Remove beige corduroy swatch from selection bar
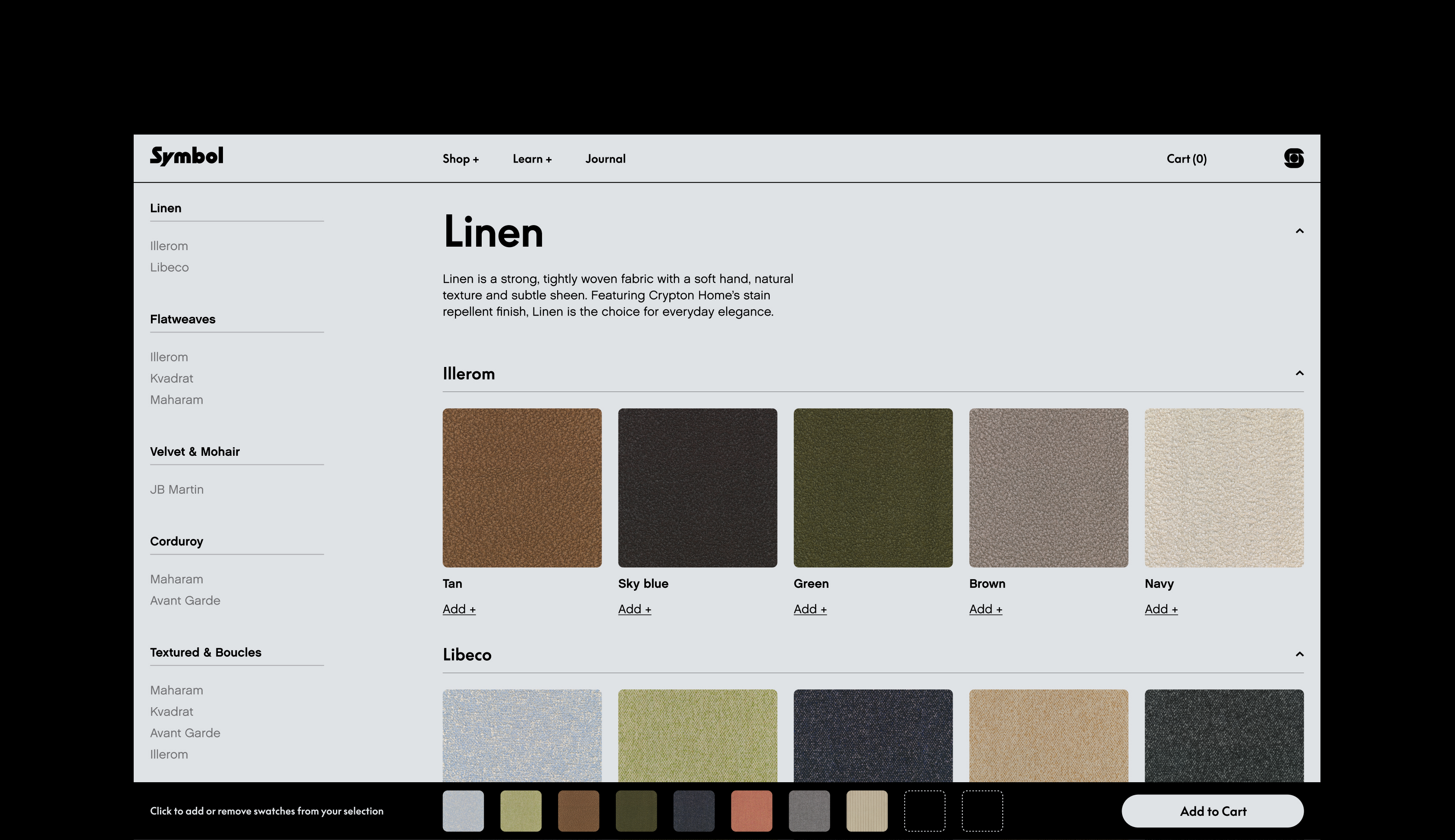The image size is (1455, 840). (866, 811)
